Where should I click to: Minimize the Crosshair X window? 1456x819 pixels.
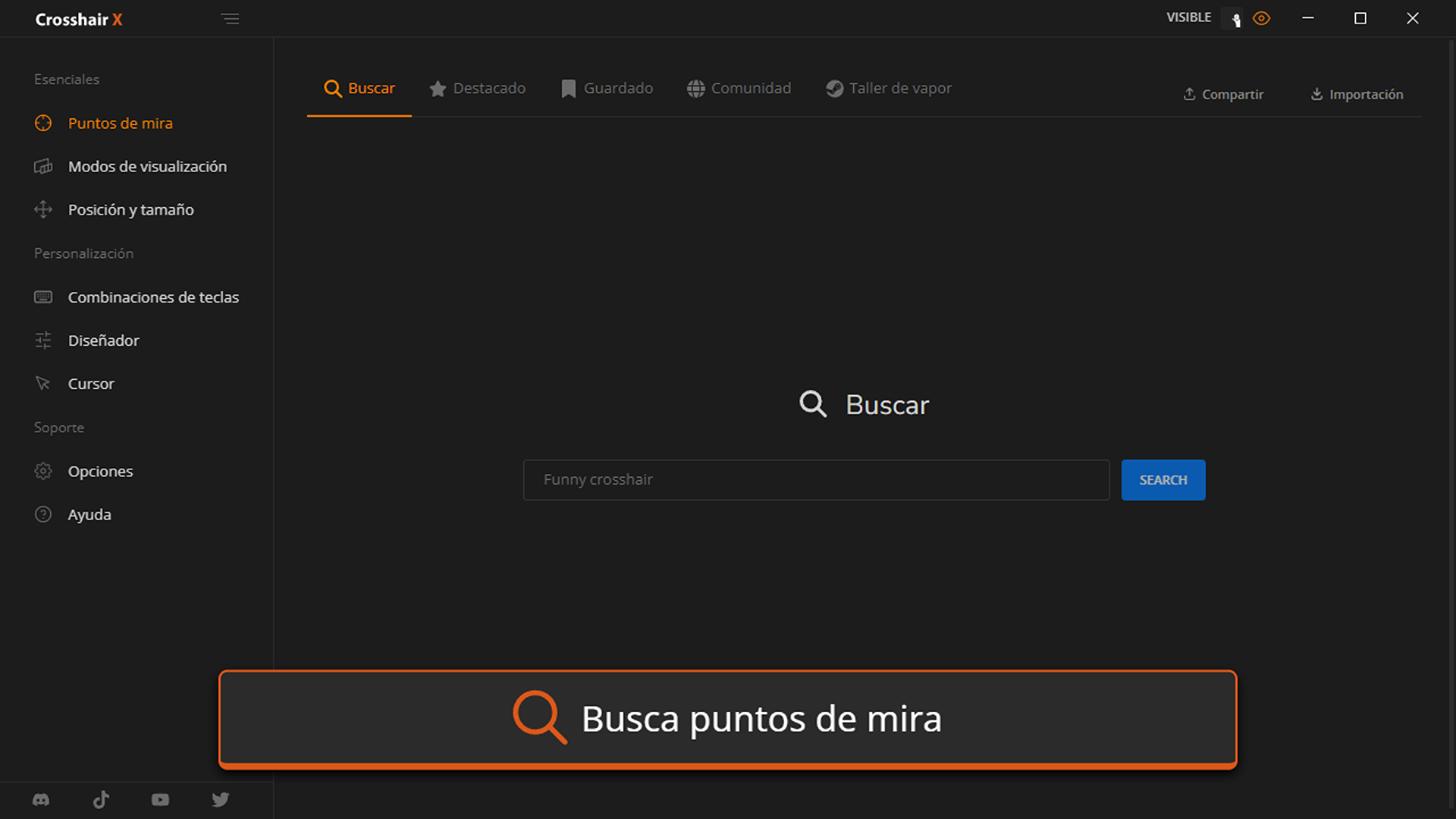coord(1308,18)
